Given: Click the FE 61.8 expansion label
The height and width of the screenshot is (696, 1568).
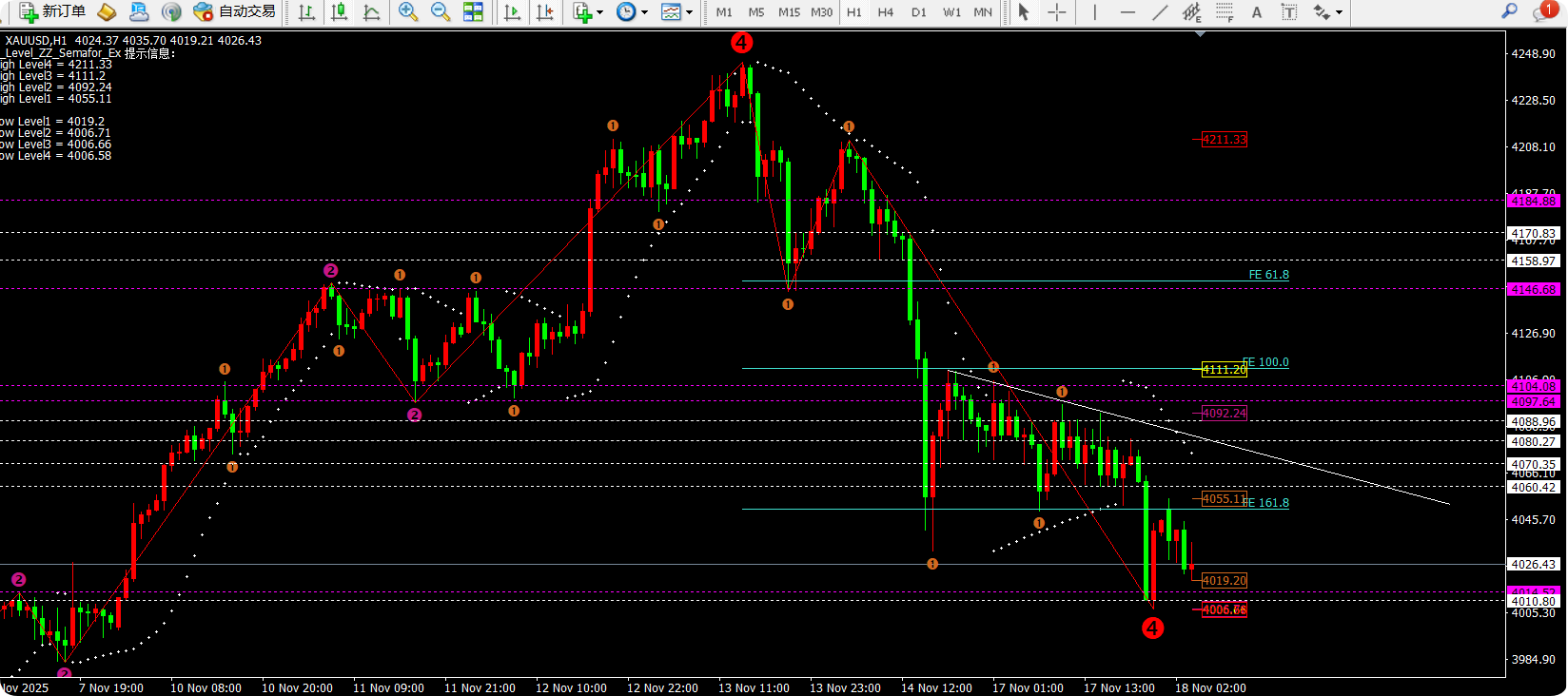Looking at the screenshot, I should click(1268, 275).
